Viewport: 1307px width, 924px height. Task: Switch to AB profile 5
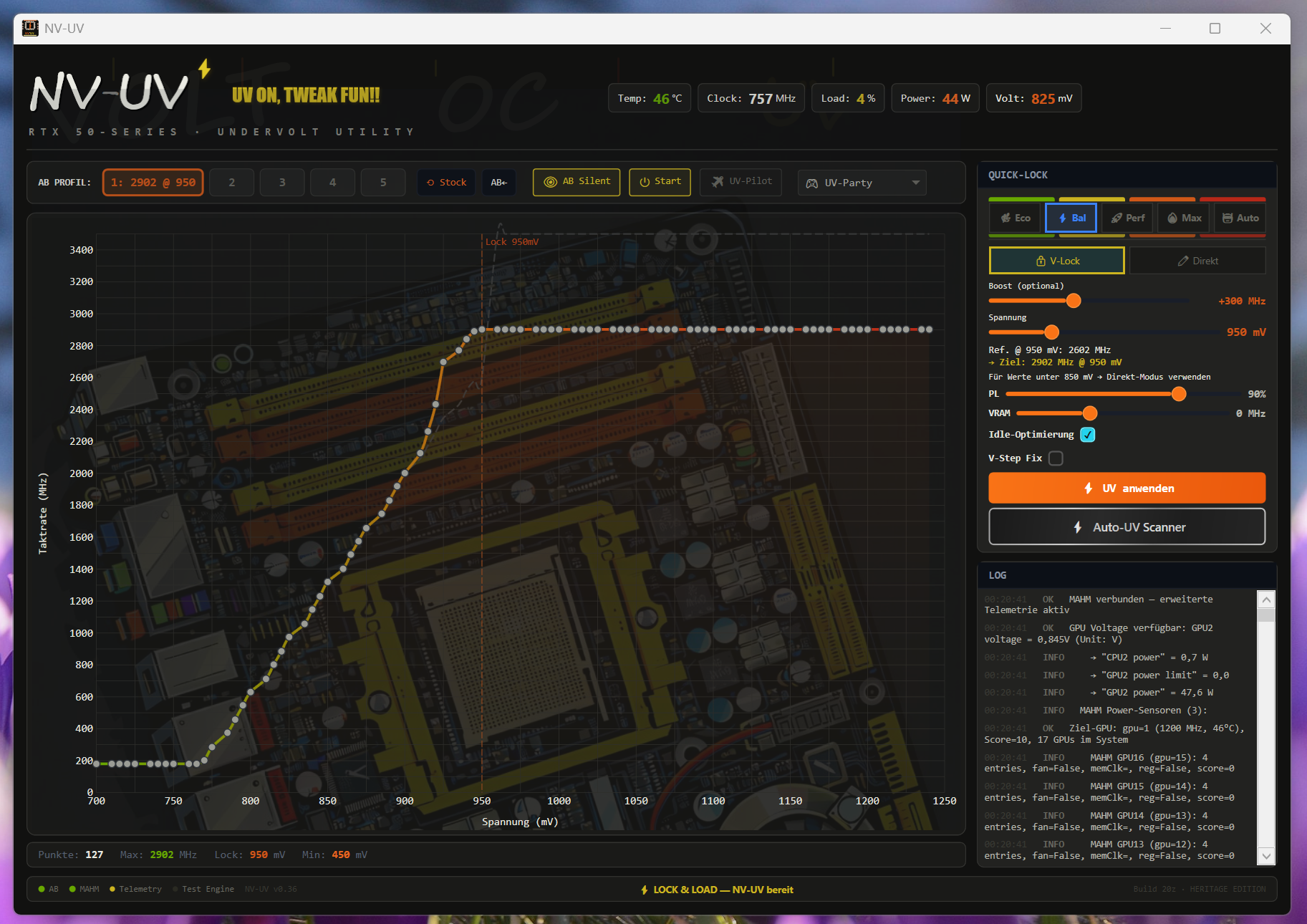[x=383, y=183]
